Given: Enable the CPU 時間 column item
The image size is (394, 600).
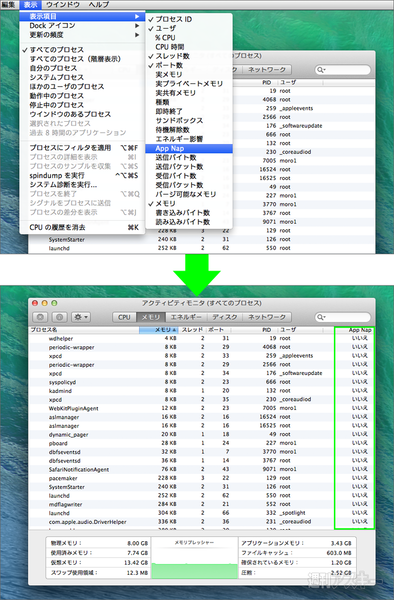Looking at the screenshot, I should click(189, 47).
